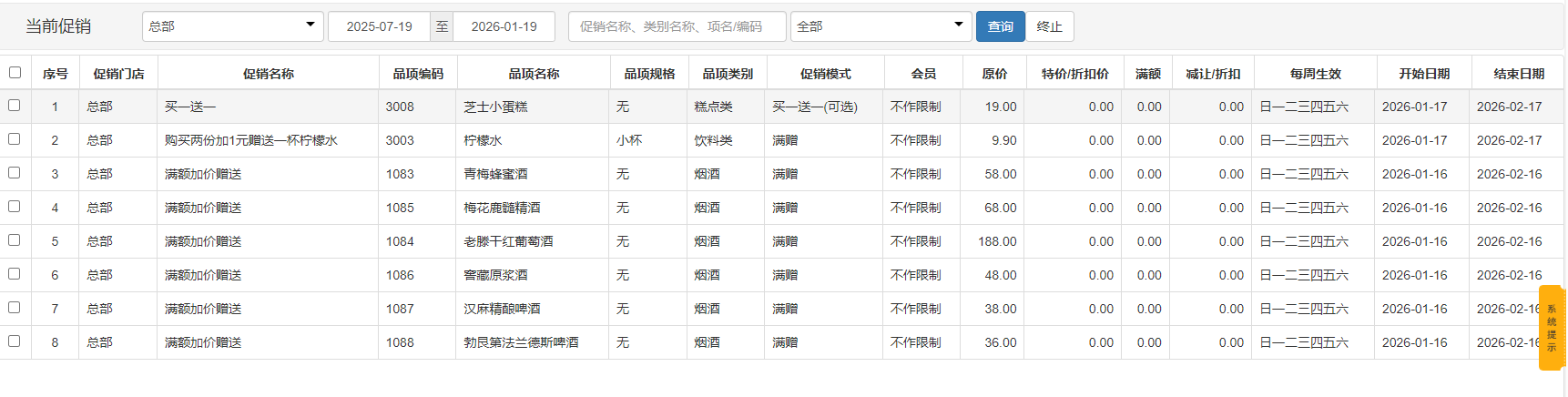Click the end date field 2026-01-19
1568x397 pixels.
coord(504,26)
